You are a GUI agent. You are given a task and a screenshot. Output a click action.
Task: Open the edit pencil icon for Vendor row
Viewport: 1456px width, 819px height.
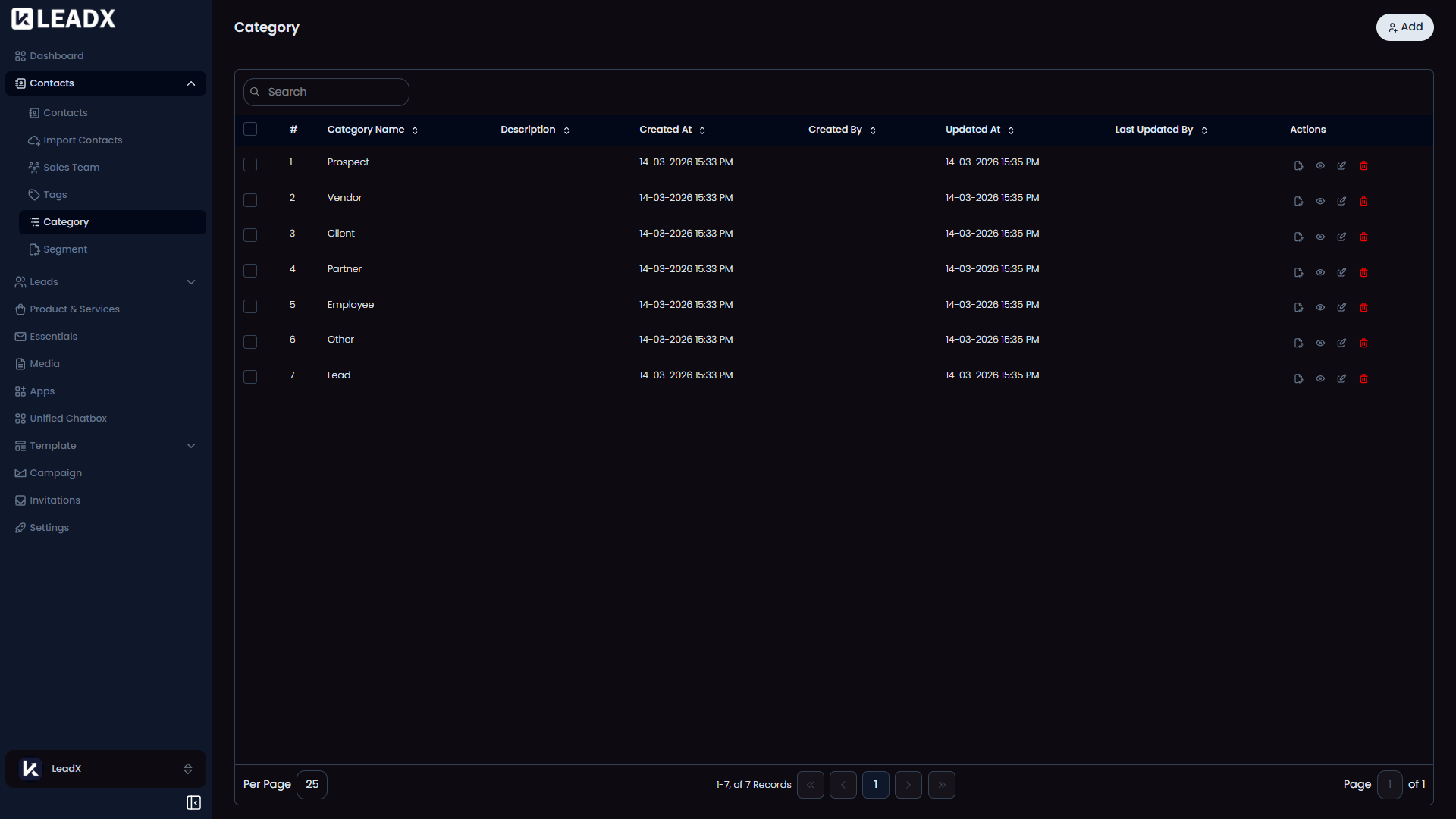(1341, 201)
